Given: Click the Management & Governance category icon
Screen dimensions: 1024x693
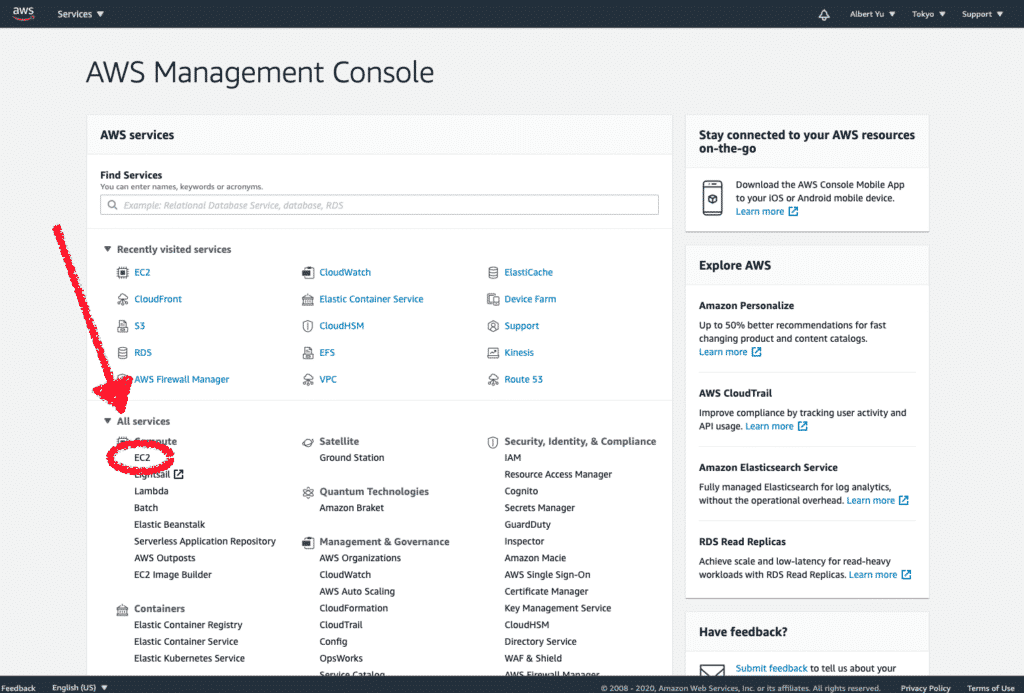Looking at the screenshot, I should click(308, 543).
